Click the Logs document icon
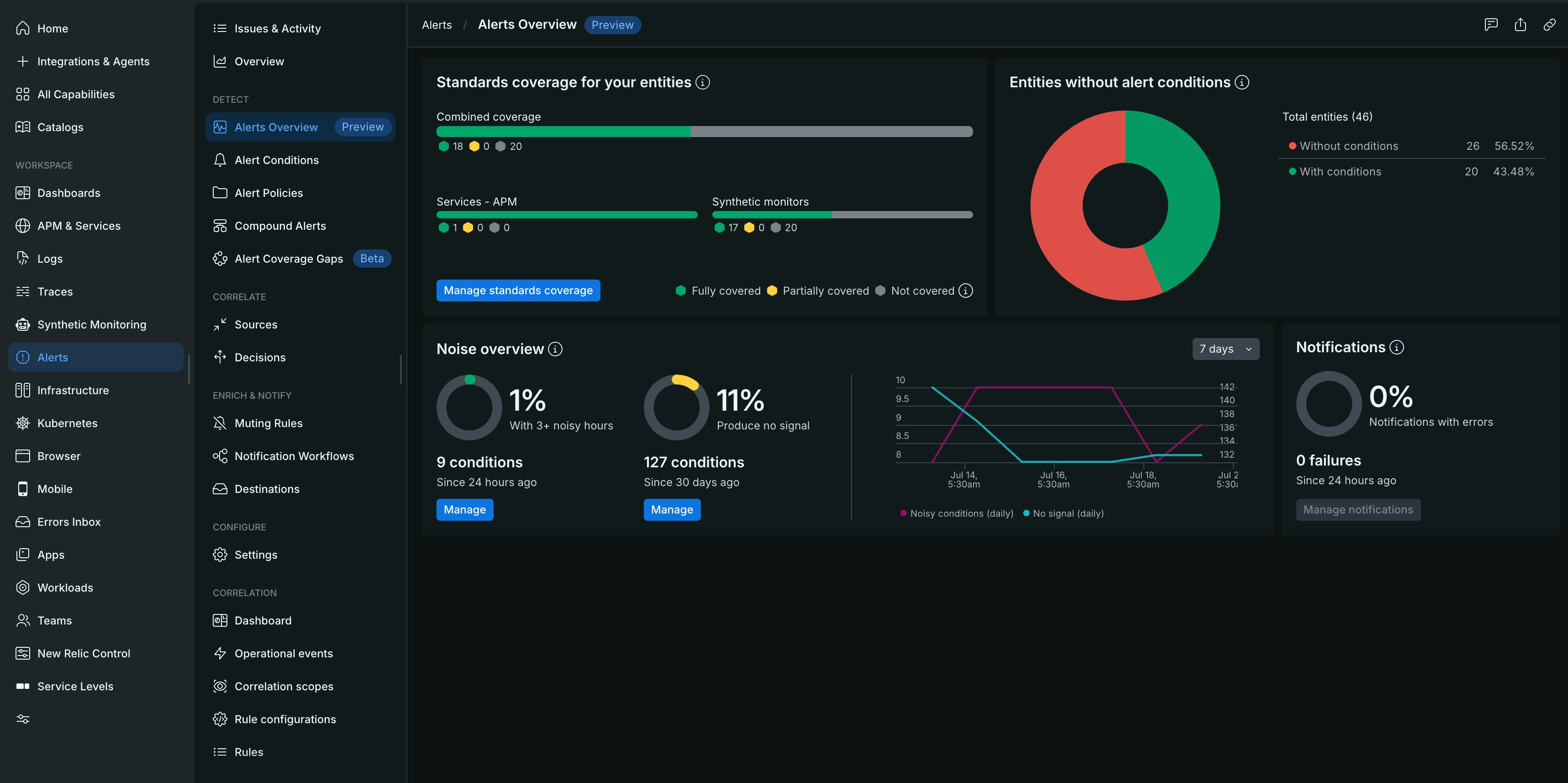Viewport: 1568px width, 783px height. click(x=22, y=258)
